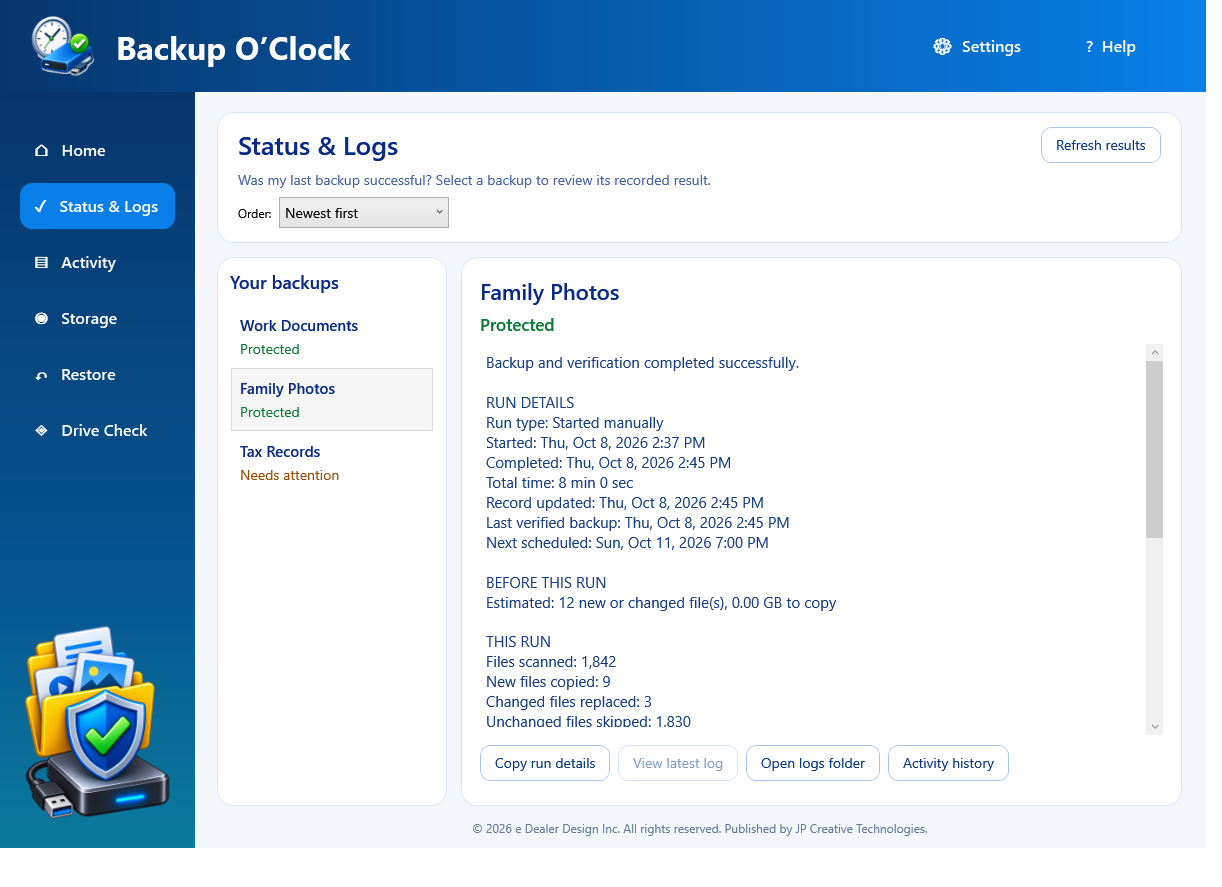The height and width of the screenshot is (887, 1222).
Task: Click the THIS RUN section label
Action: (518, 642)
